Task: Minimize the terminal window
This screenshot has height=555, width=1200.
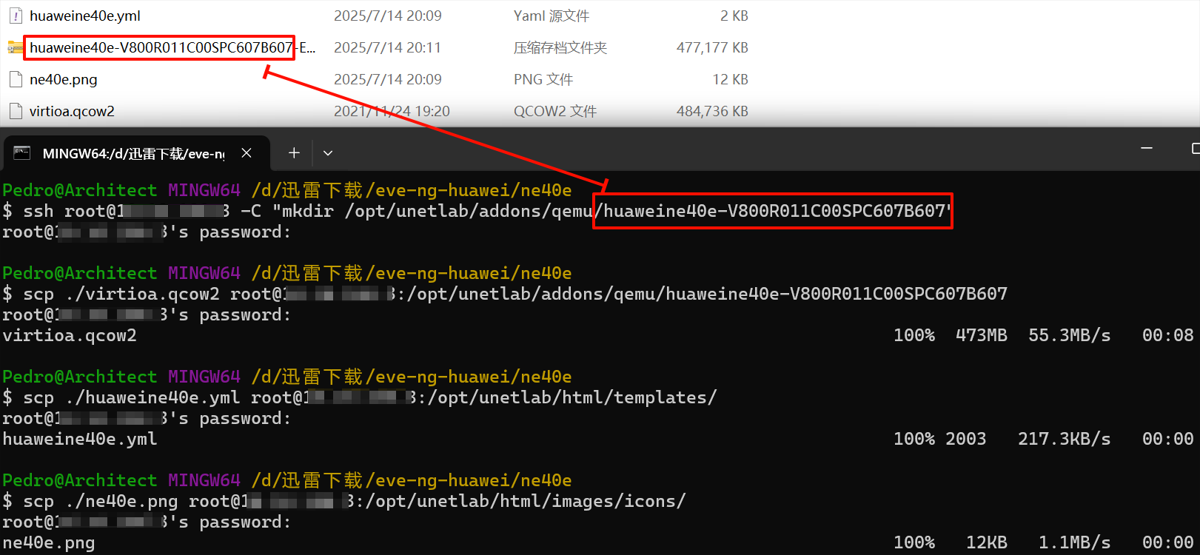Action: (1148, 147)
